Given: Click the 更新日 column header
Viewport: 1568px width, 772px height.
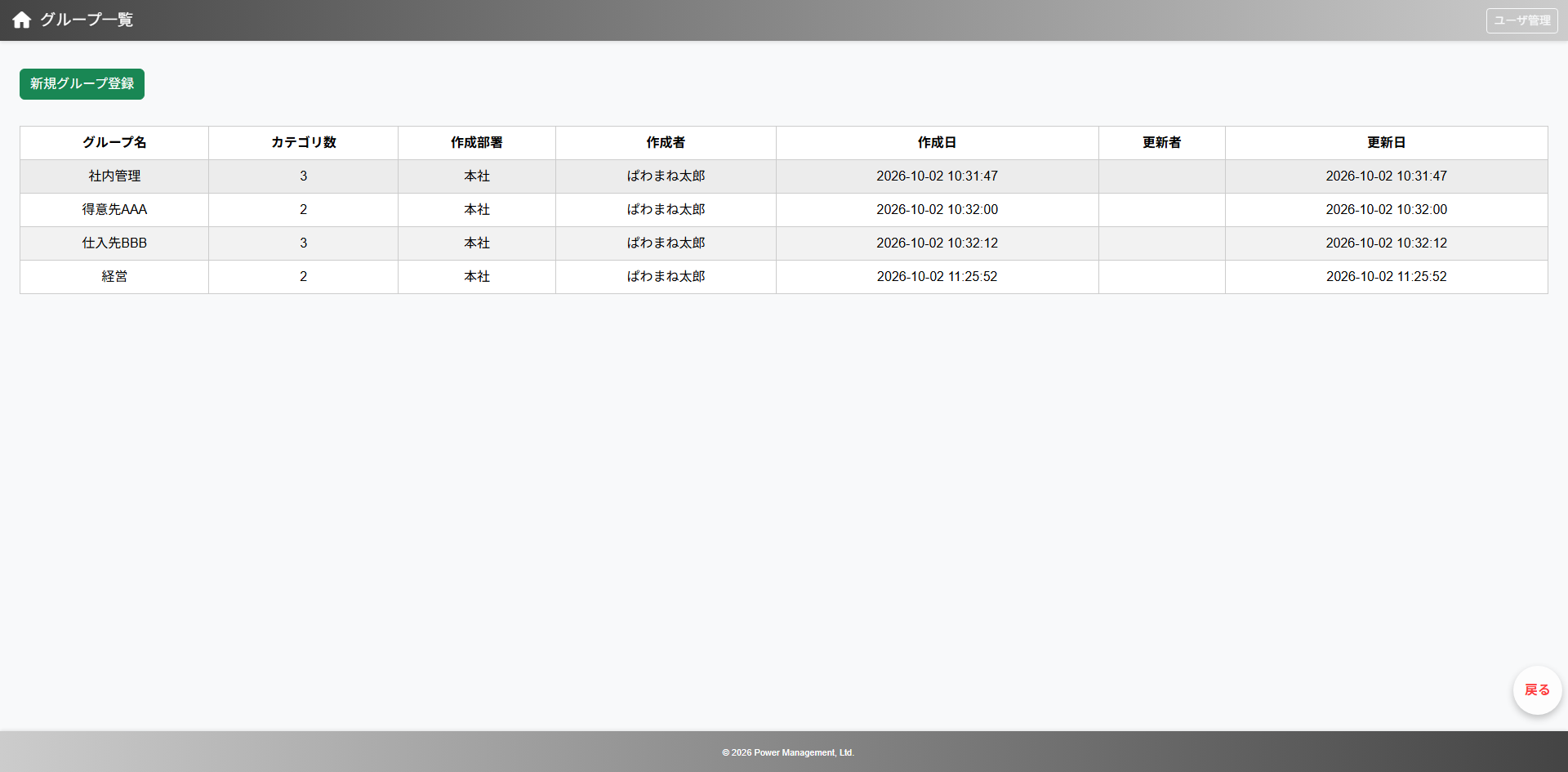Looking at the screenshot, I should pos(1386,143).
